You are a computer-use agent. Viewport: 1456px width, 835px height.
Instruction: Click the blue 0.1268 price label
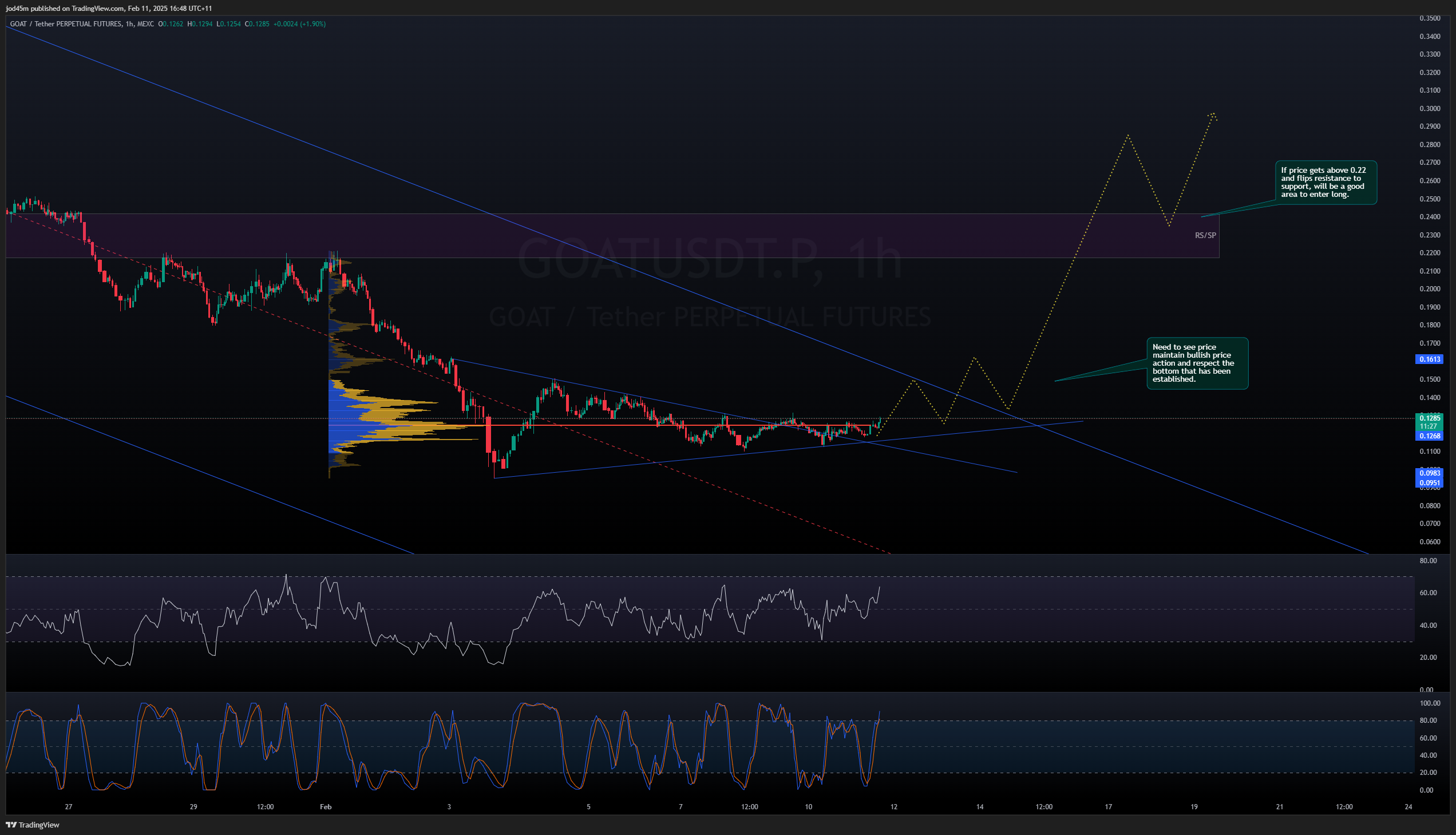pyautogui.click(x=1430, y=436)
